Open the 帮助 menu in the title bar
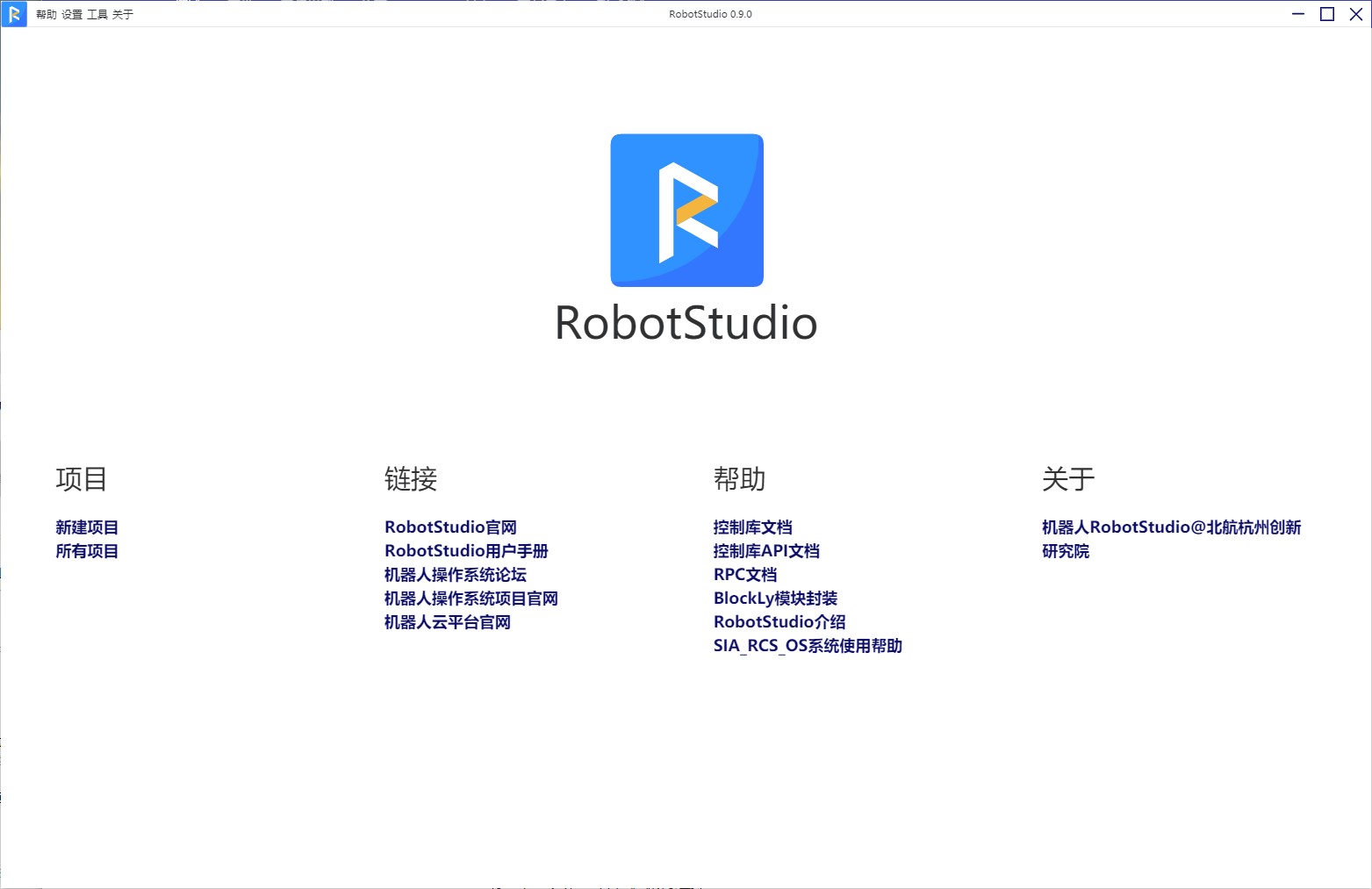The height and width of the screenshot is (889, 1372). coord(47,15)
